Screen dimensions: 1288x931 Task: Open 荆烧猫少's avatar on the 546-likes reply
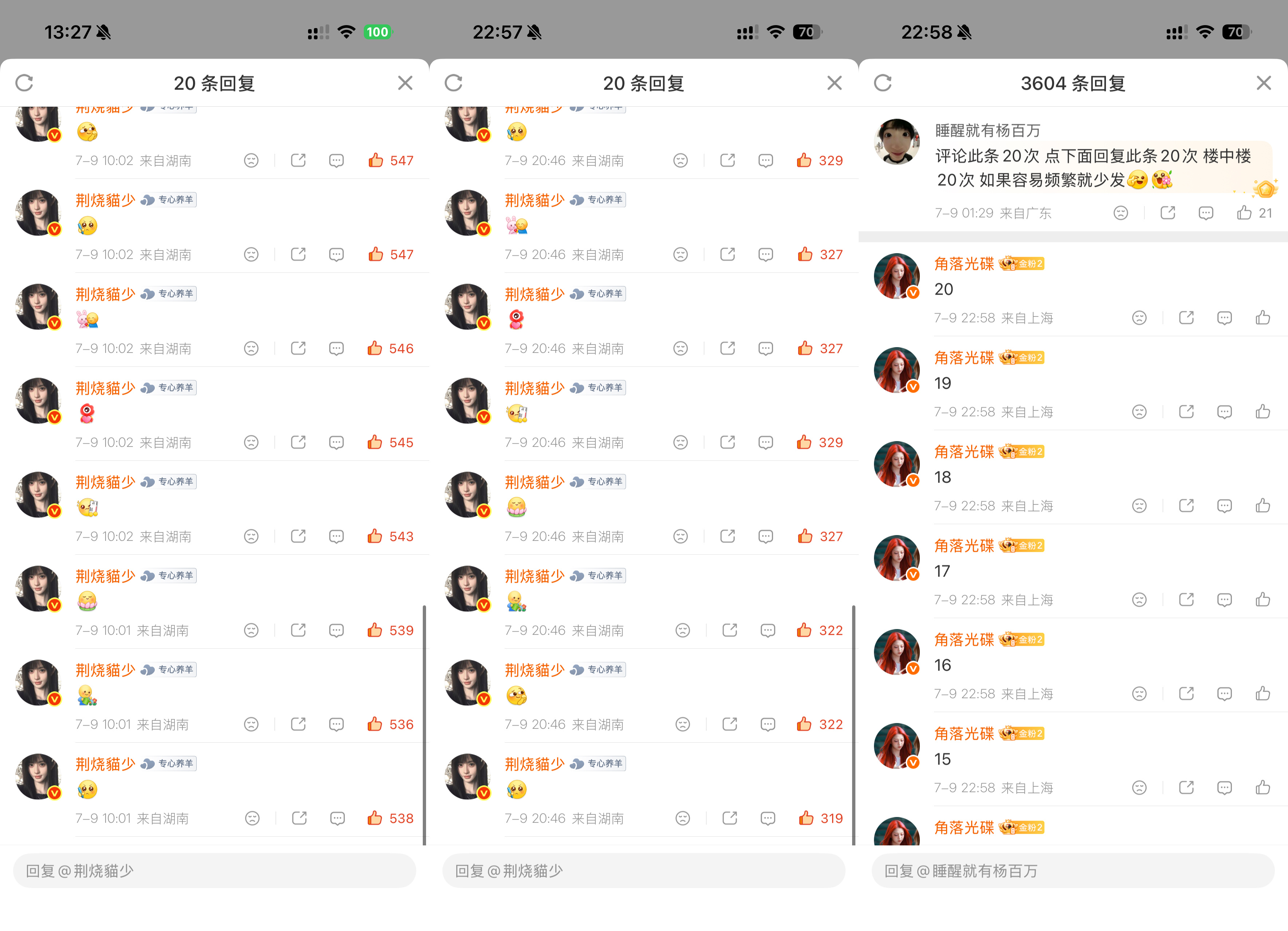click(x=38, y=307)
